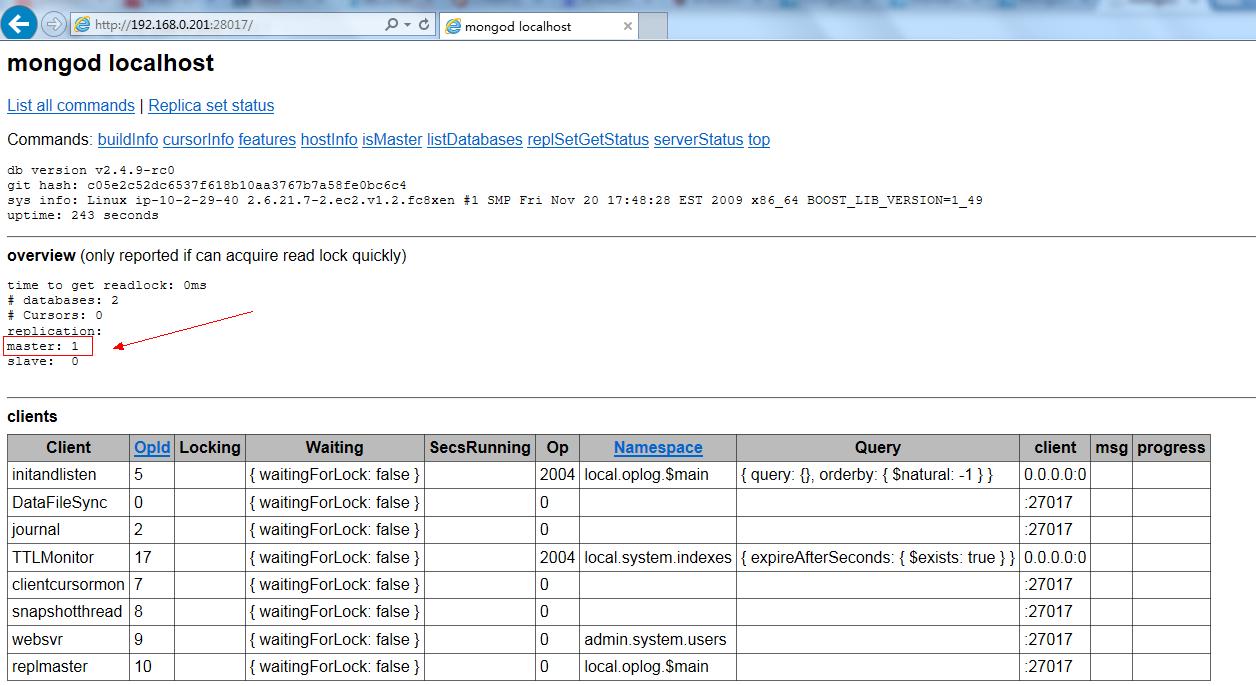
Task: Open the replSetGetStatus command link
Action: tap(588, 139)
